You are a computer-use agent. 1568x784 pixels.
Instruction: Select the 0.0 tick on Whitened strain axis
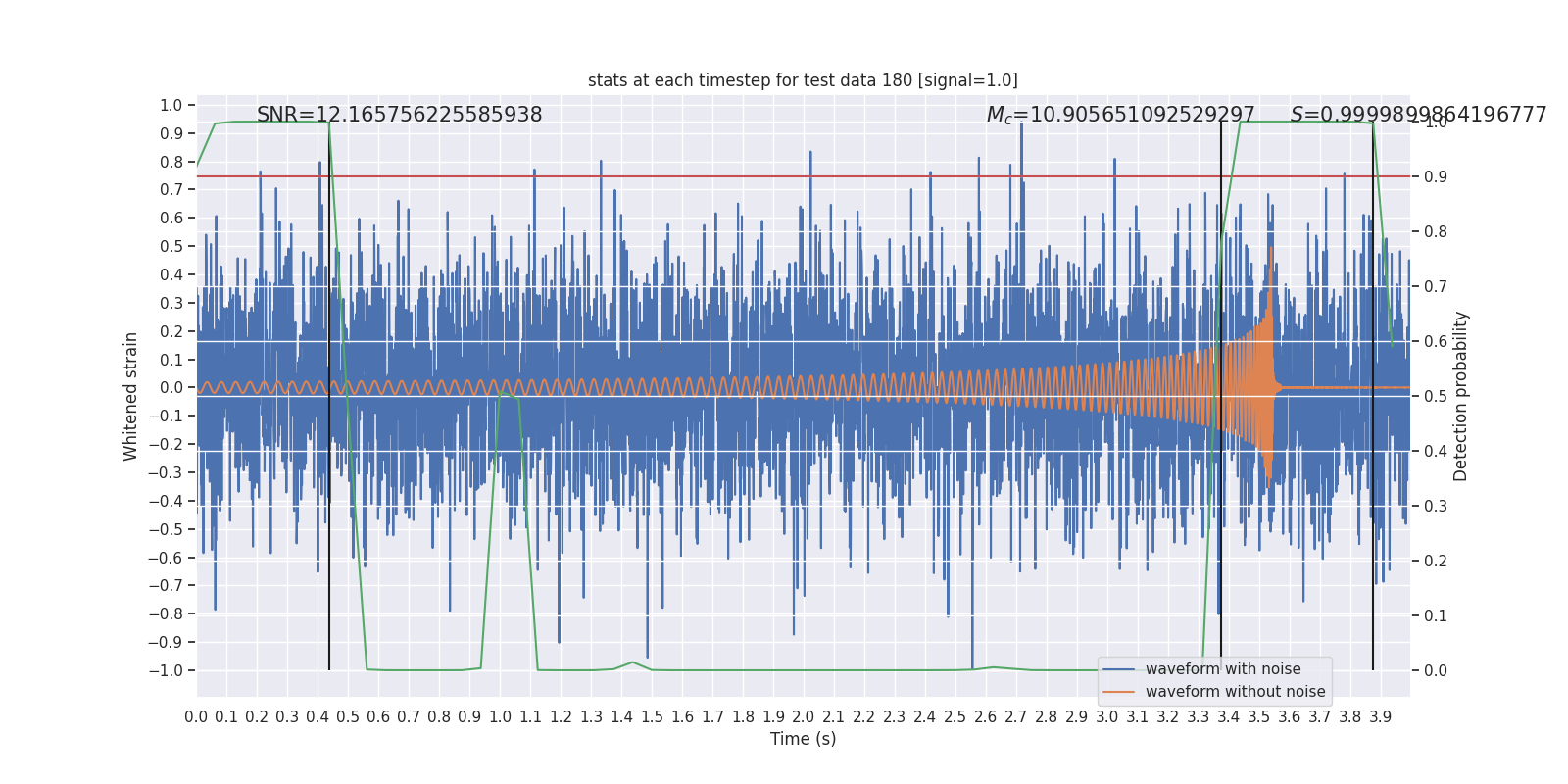point(171,388)
